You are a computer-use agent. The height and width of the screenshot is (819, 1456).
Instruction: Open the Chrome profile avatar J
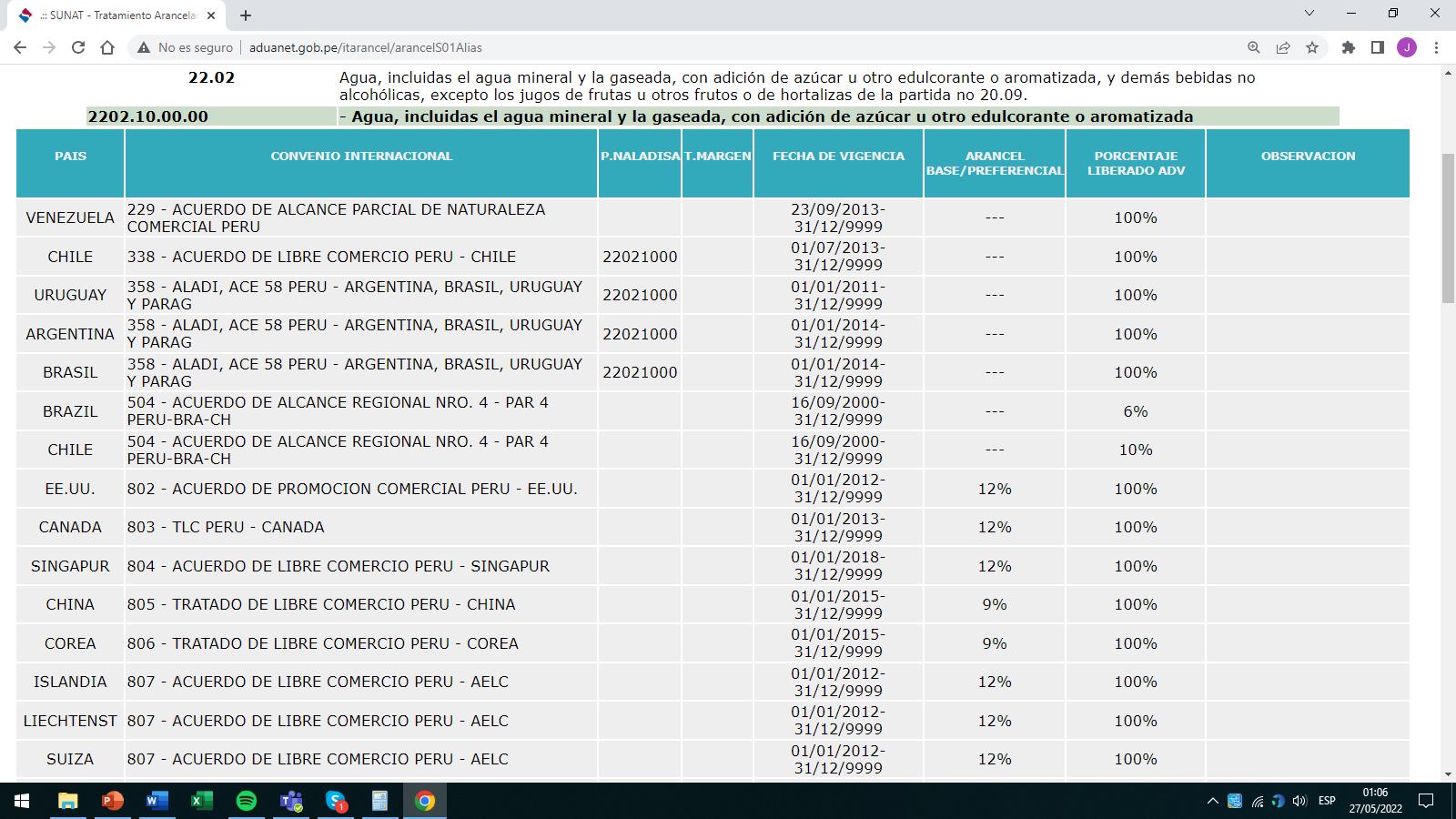pyautogui.click(x=1407, y=47)
